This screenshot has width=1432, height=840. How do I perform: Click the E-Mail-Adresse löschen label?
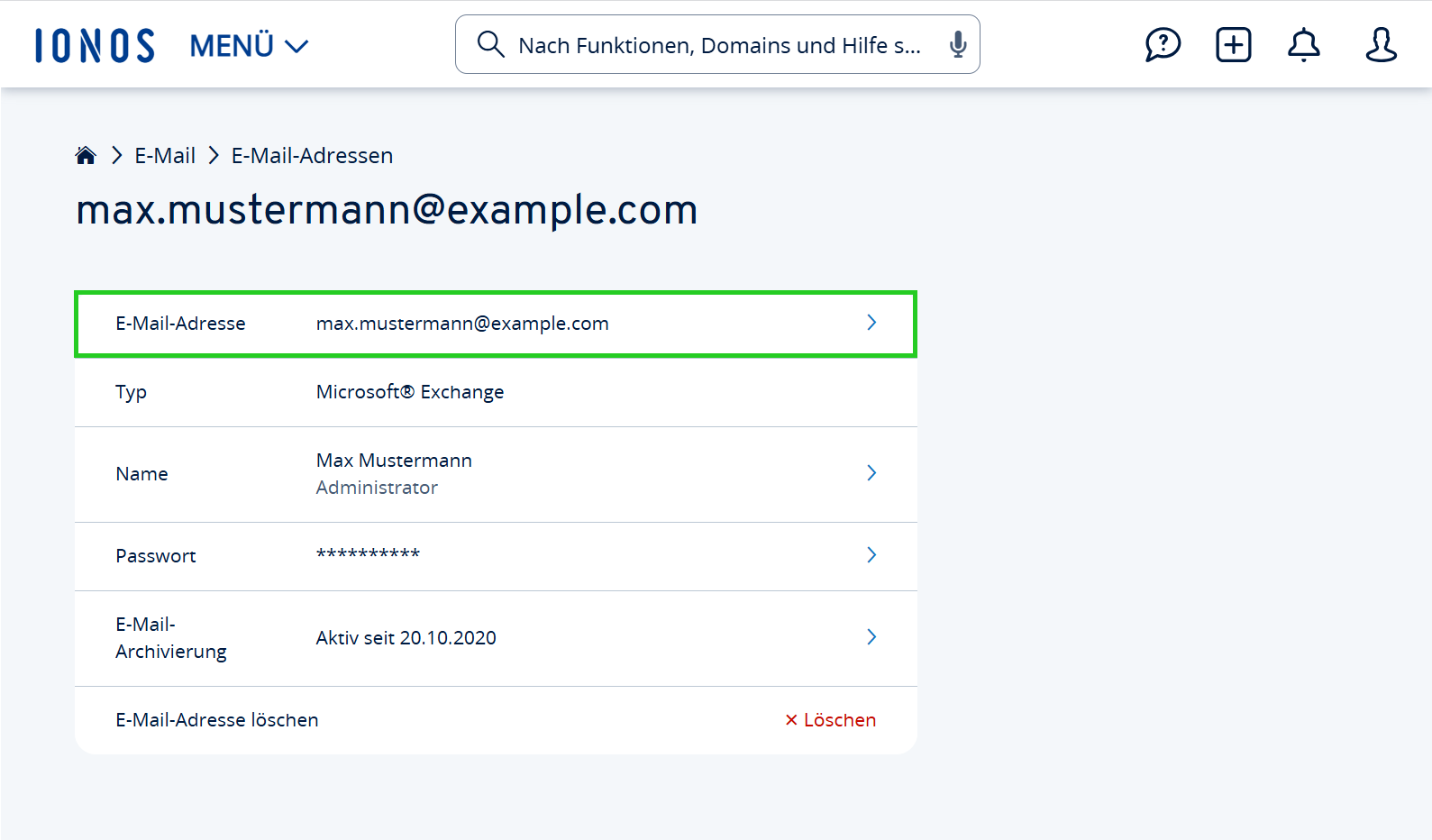(x=217, y=720)
